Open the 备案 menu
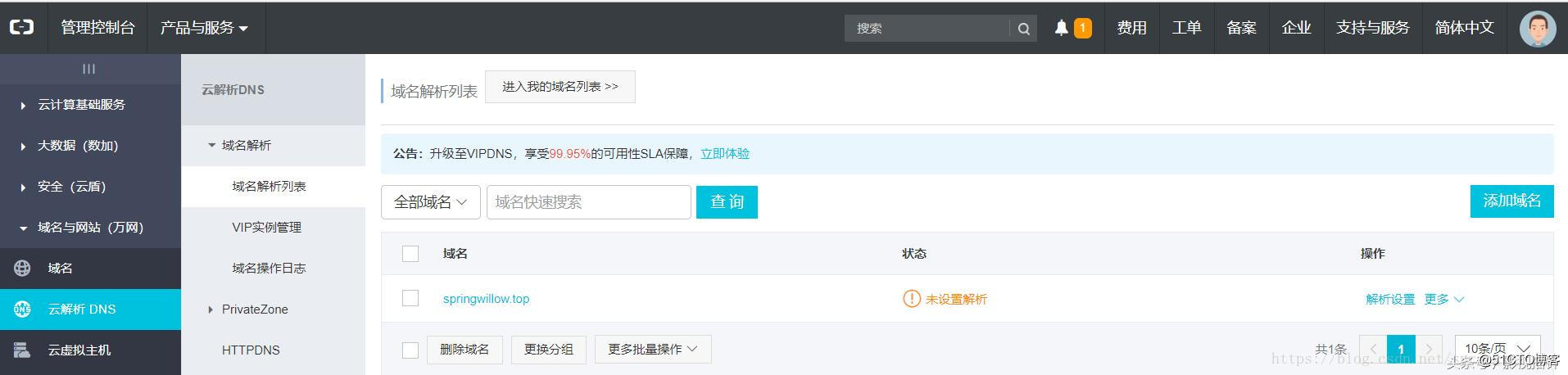1568x375 pixels. click(x=1241, y=28)
